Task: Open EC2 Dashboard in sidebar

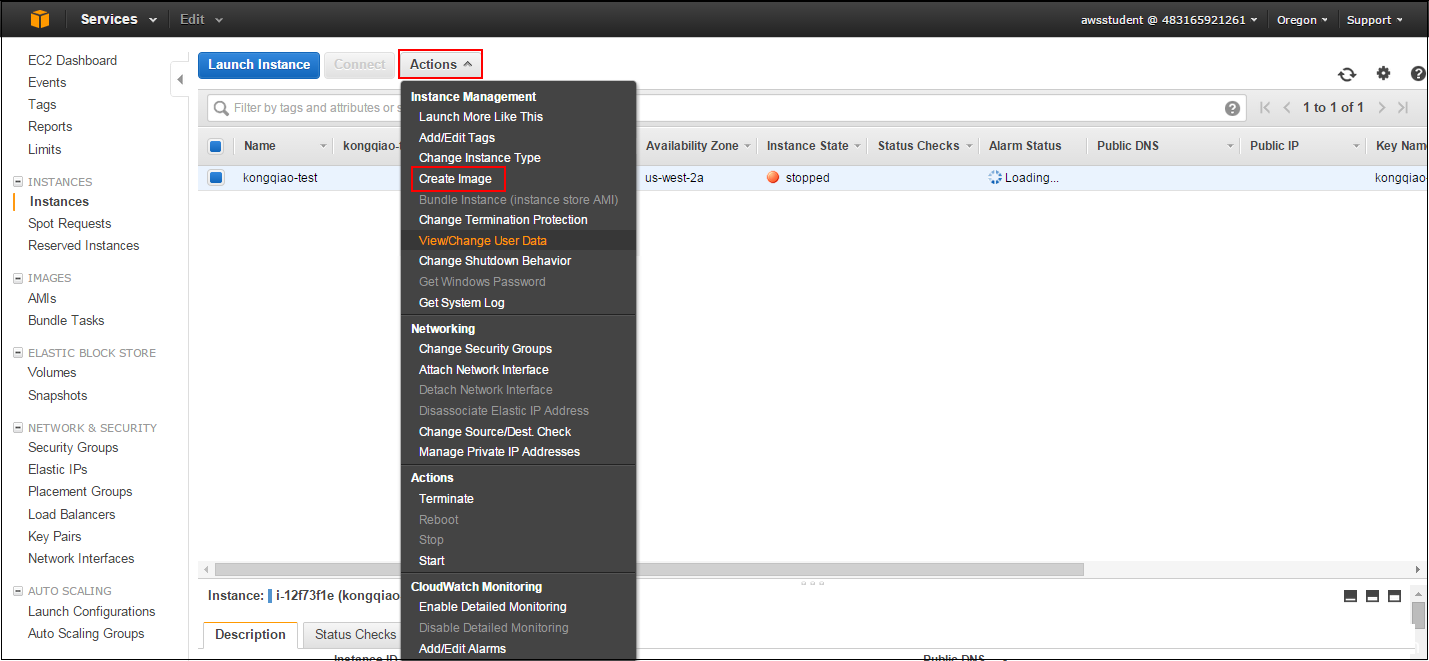Action: coord(72,61)
